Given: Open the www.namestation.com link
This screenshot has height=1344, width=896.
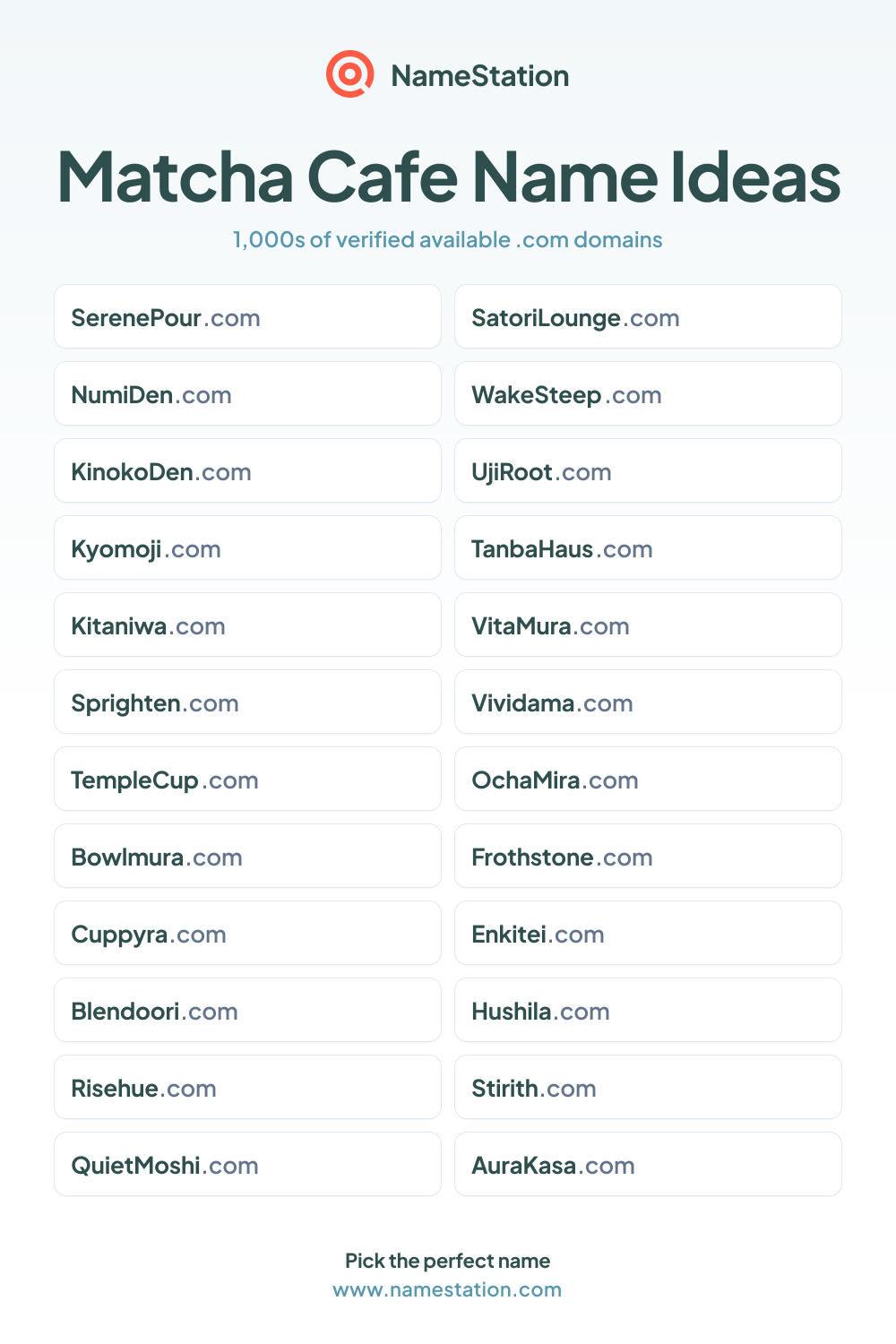Looking at the screenshot, I should (x=447, y=1289).
